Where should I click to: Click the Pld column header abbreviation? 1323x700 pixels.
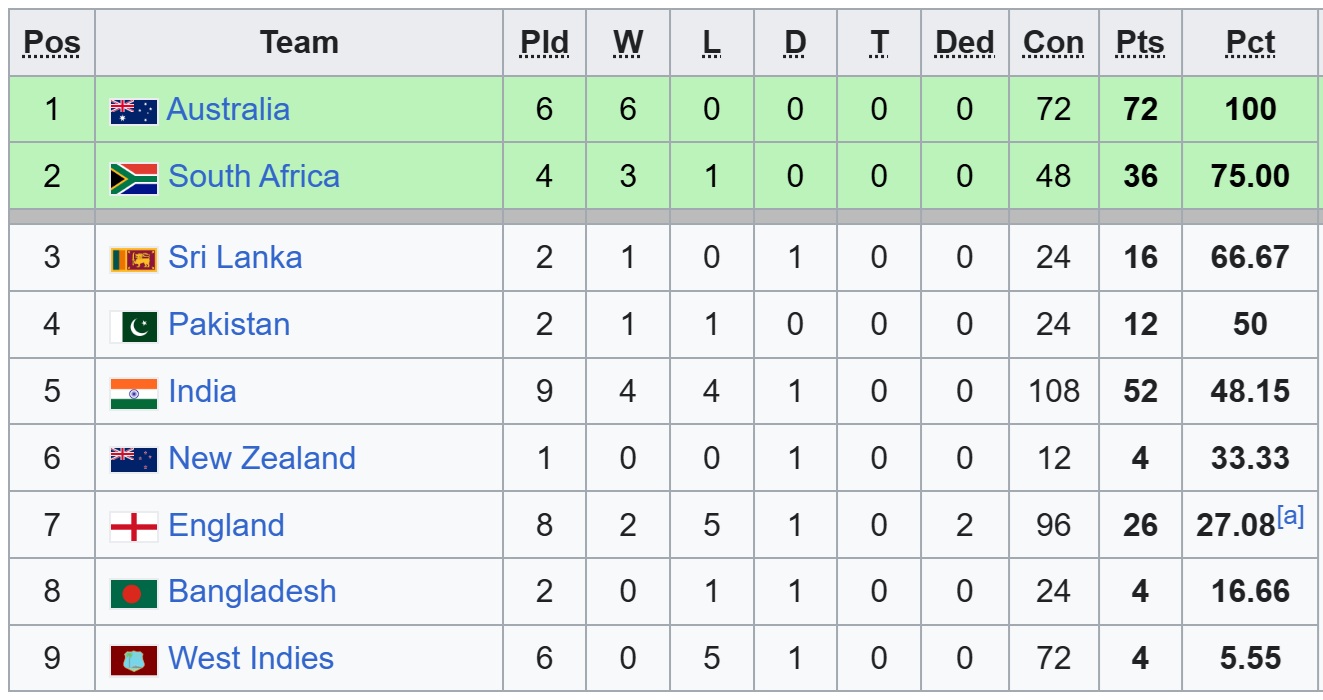[544, 43]
